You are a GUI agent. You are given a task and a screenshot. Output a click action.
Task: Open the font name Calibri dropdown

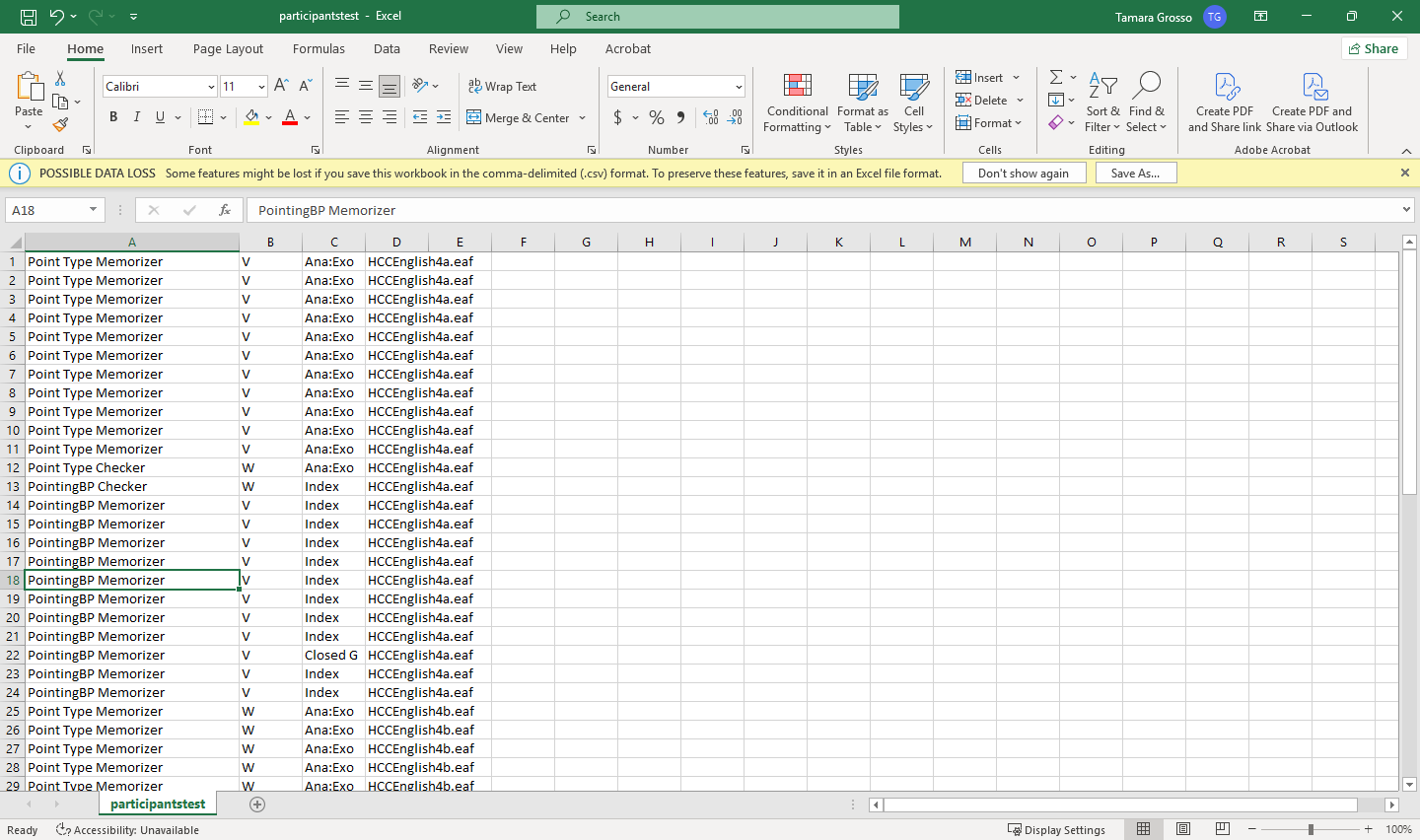pos(211,87)
